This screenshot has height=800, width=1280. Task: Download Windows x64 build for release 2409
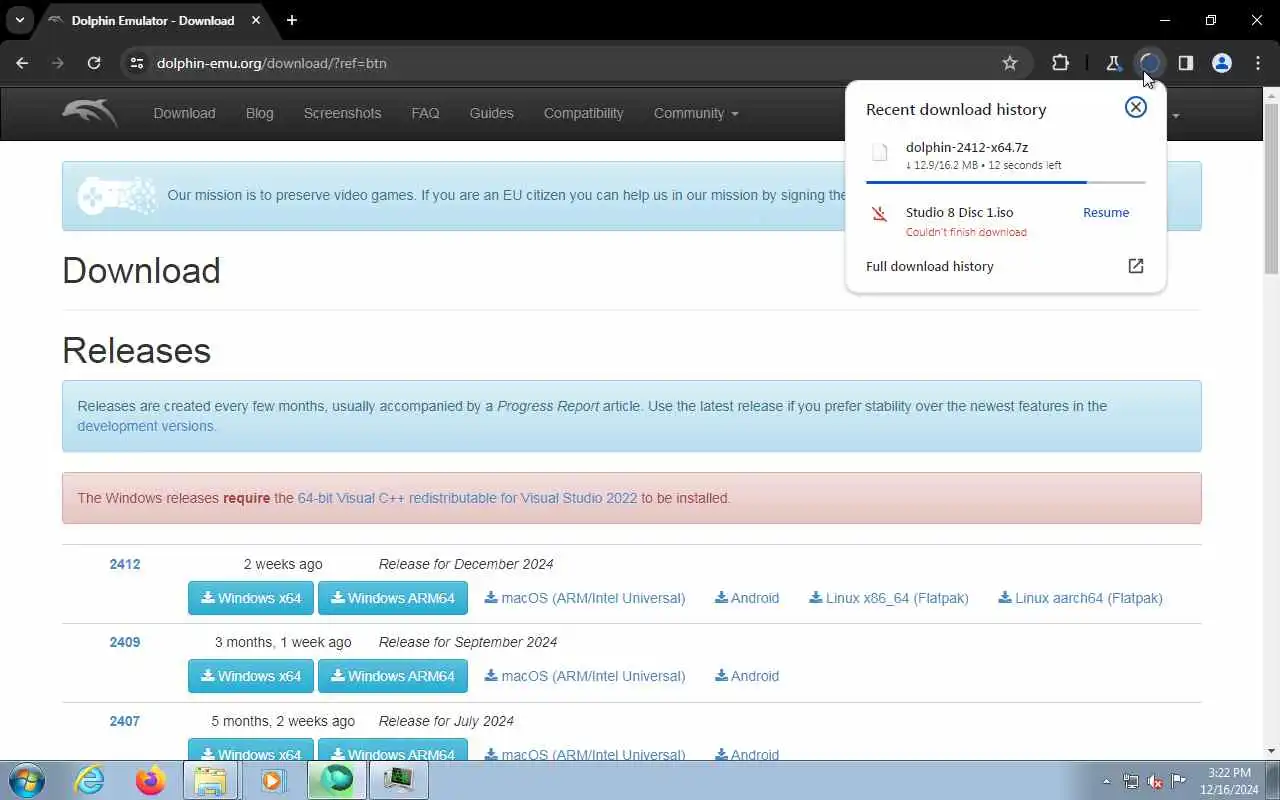pyautogui.click(x=251, y=676)
